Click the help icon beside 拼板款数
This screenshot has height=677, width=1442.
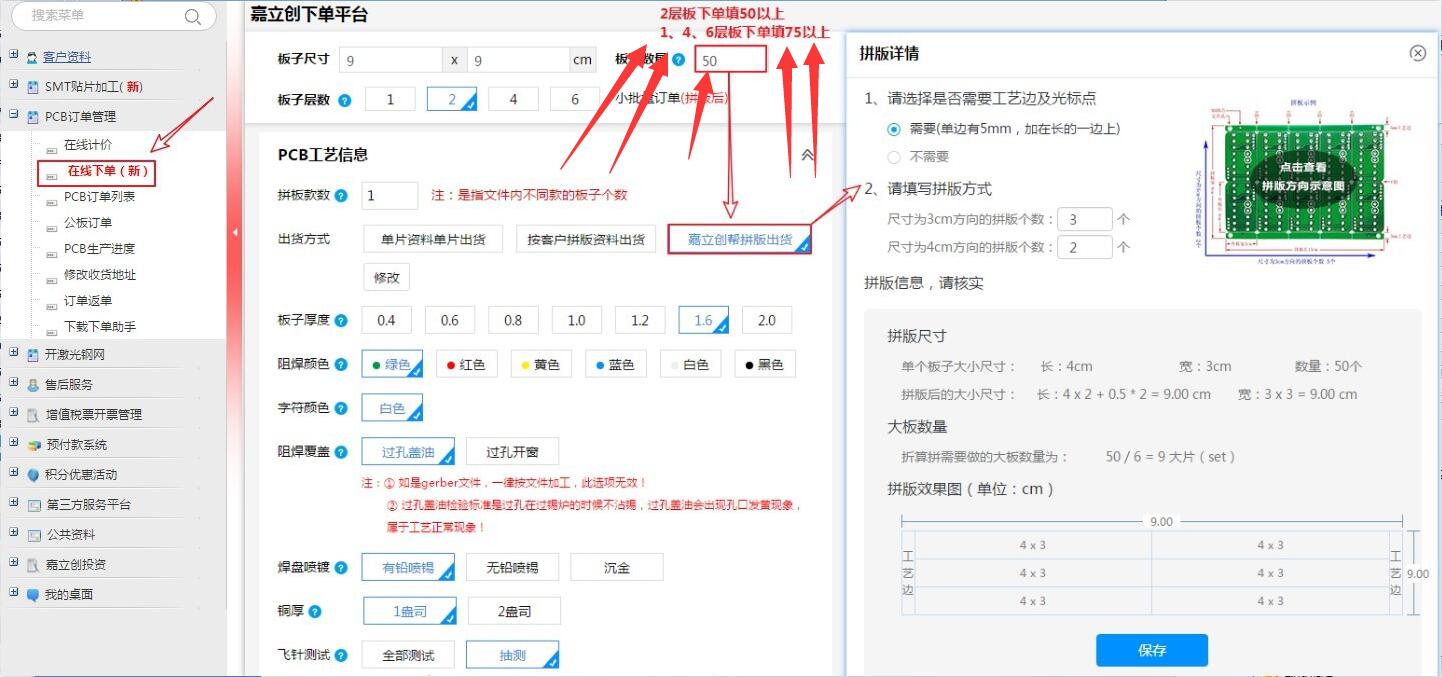[341, 196]
